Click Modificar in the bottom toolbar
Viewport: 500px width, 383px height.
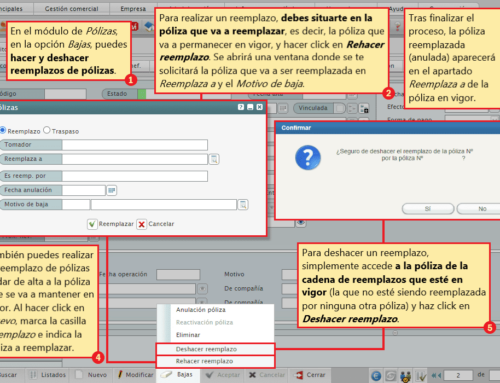[136, 375]
